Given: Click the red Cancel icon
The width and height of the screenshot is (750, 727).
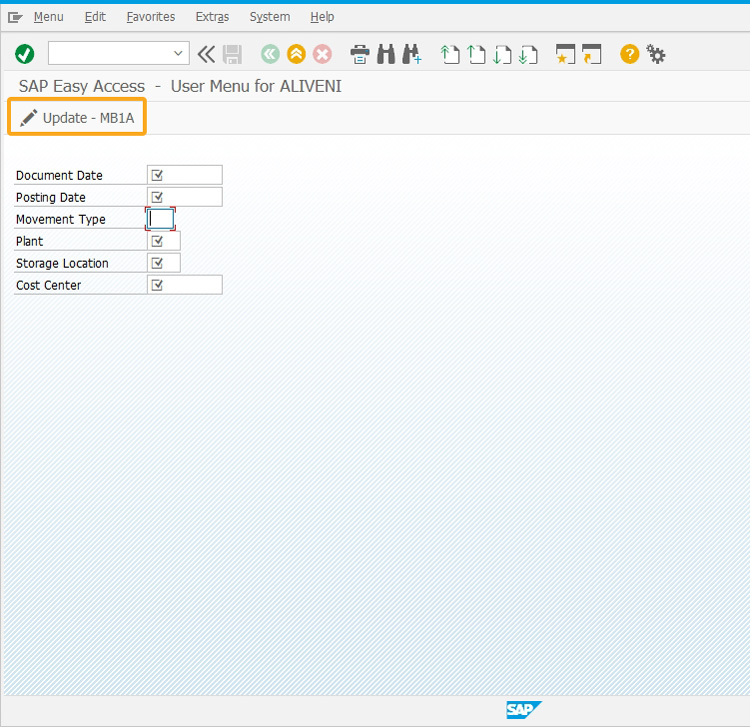Looking at the screenshot, I should coord(322,54).
